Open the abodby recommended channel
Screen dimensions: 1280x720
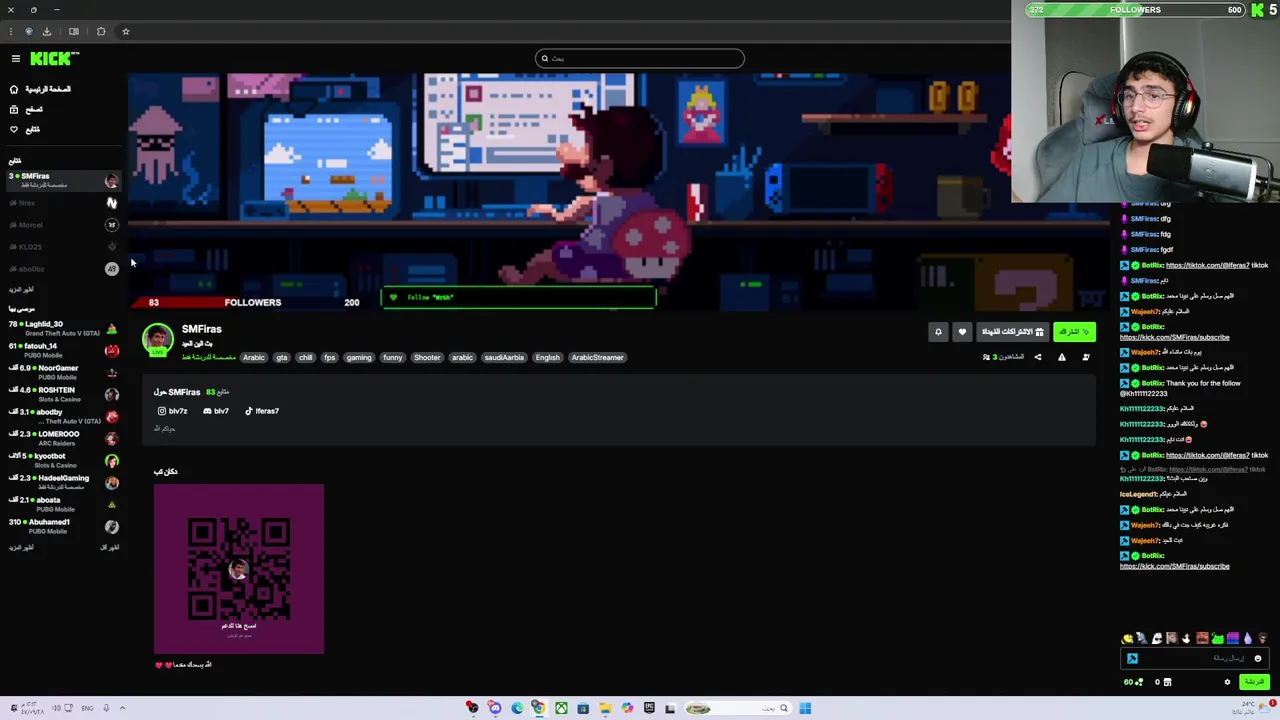click(x=63, y=416)
